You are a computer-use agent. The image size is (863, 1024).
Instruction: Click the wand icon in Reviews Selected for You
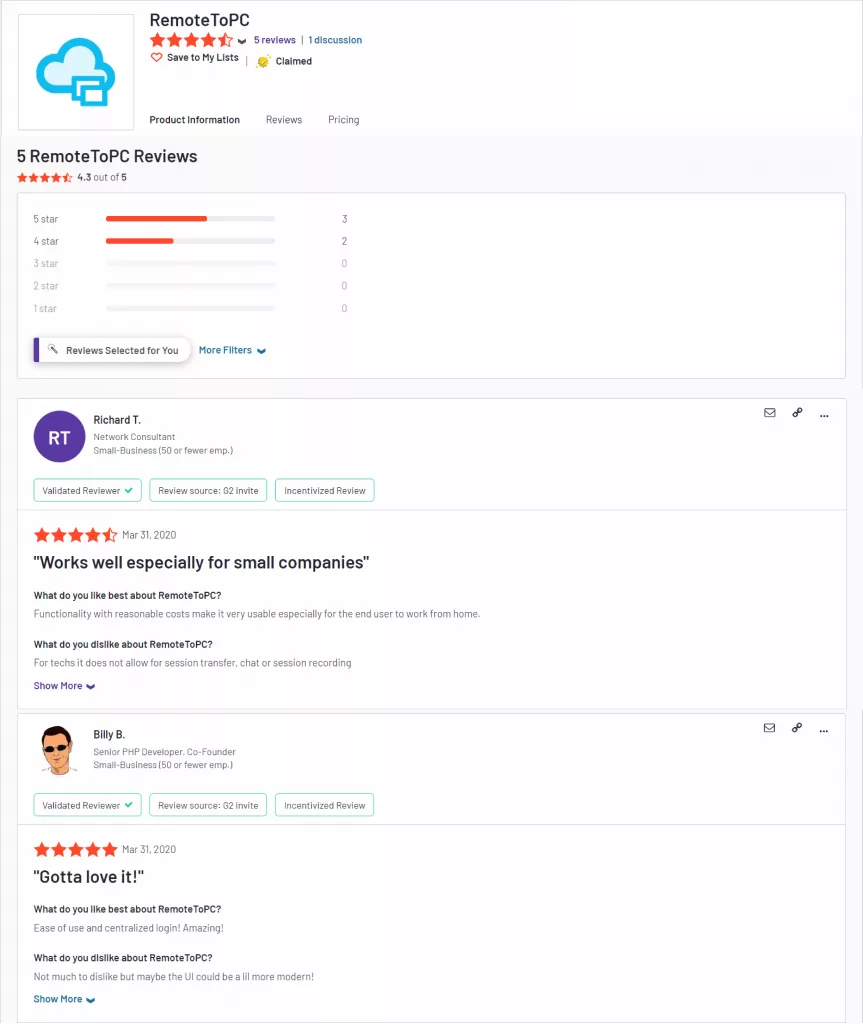pyautogui.click(x=53, y=349)
